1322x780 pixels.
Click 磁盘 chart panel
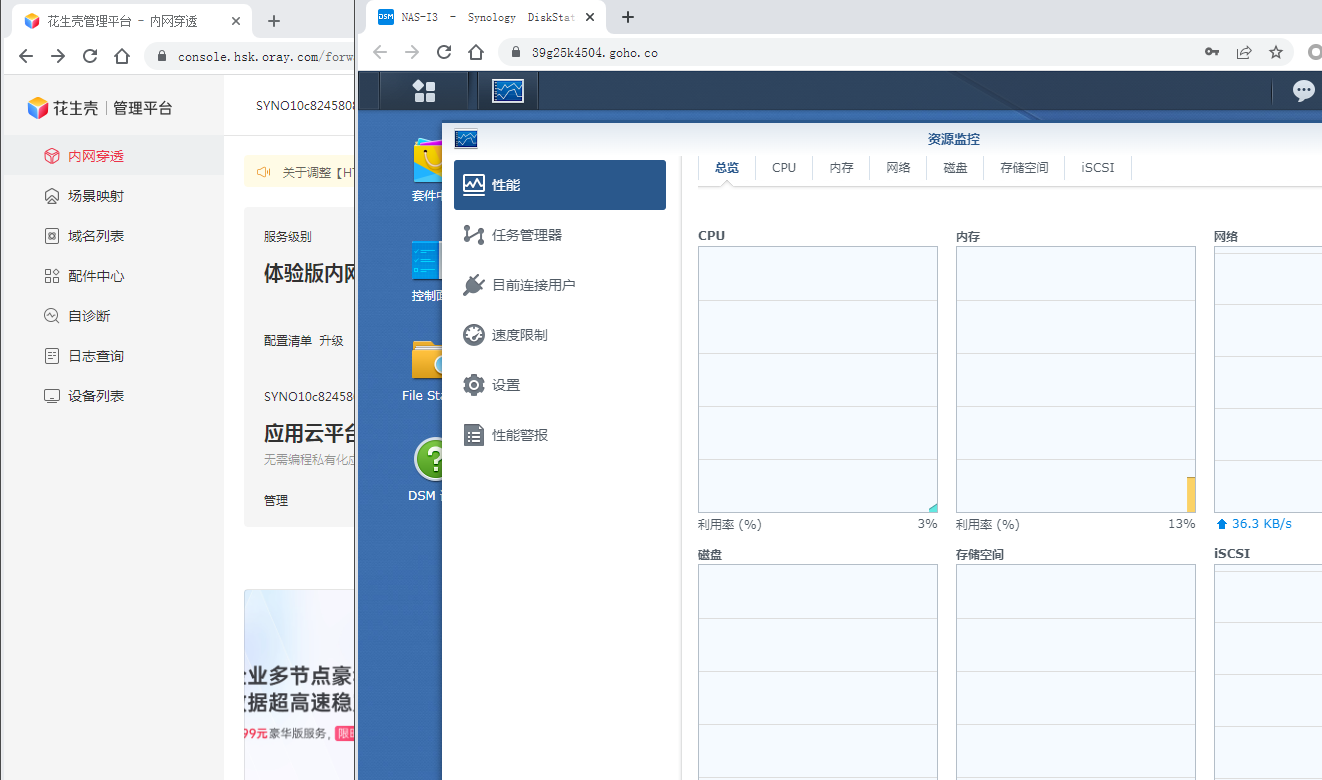click(x=818, y=672)
